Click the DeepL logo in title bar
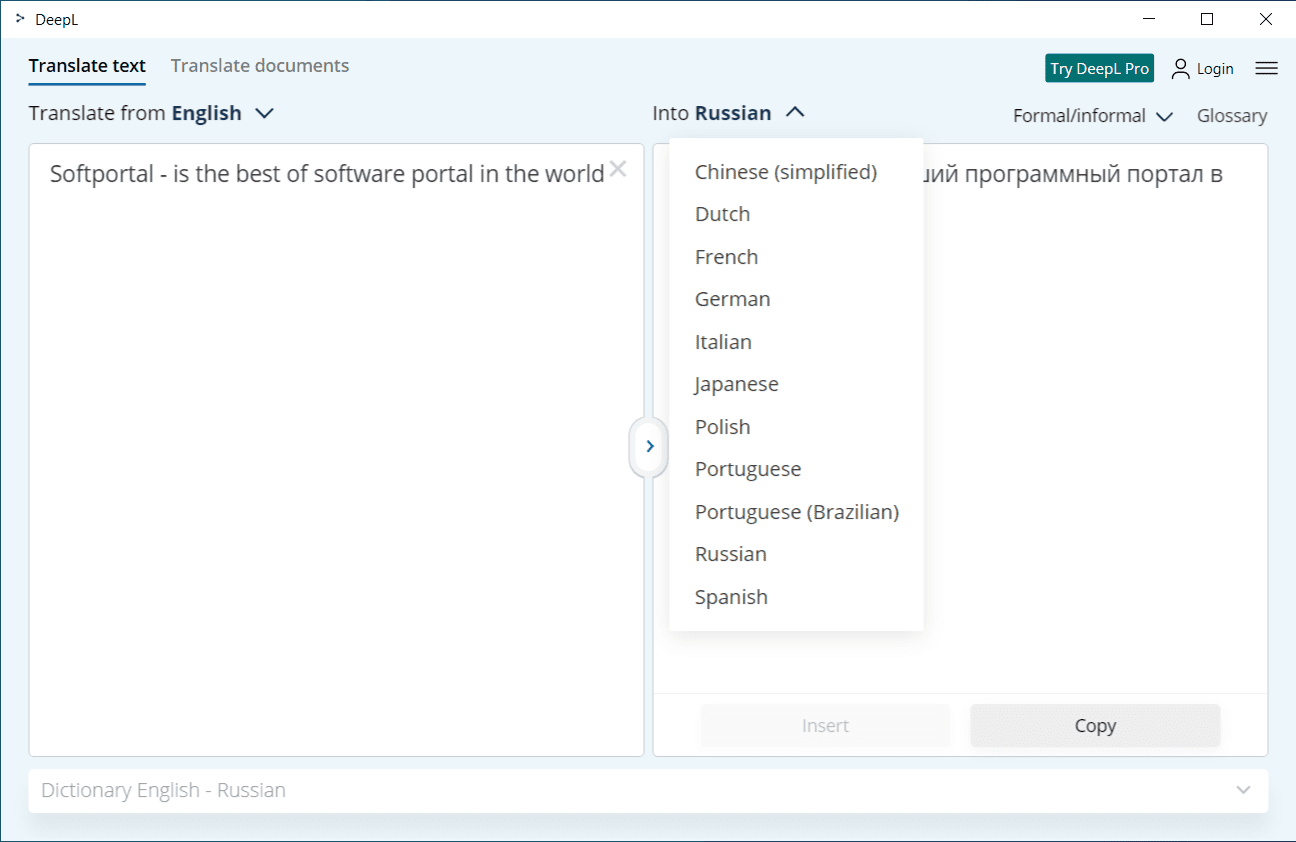The image size is (1296, 842). [x=20, y=19]
